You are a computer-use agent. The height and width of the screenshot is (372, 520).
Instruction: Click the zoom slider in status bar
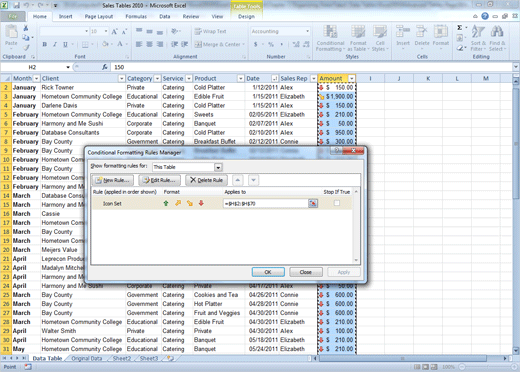[x=487, y=367]
